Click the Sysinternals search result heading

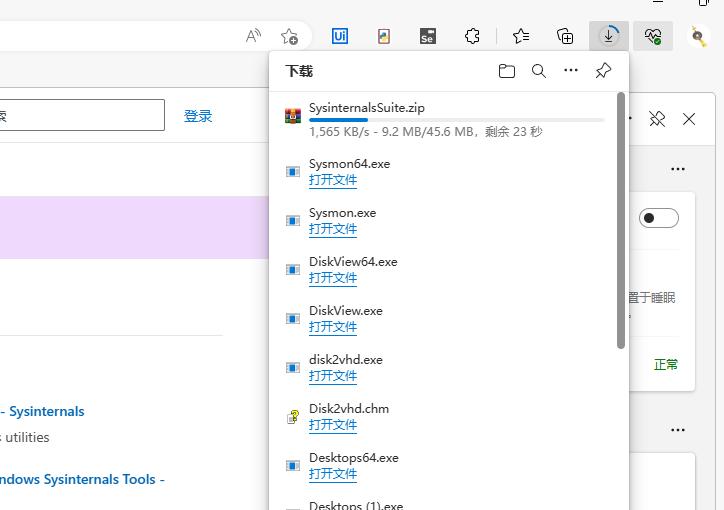coord(42,411)
